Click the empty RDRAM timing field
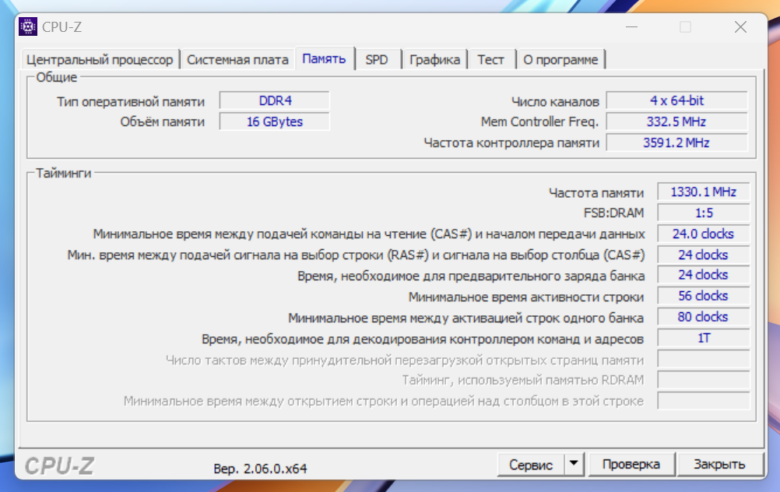Image resolution: width=780 pixels, height=492 pixels. pos(703,380)
